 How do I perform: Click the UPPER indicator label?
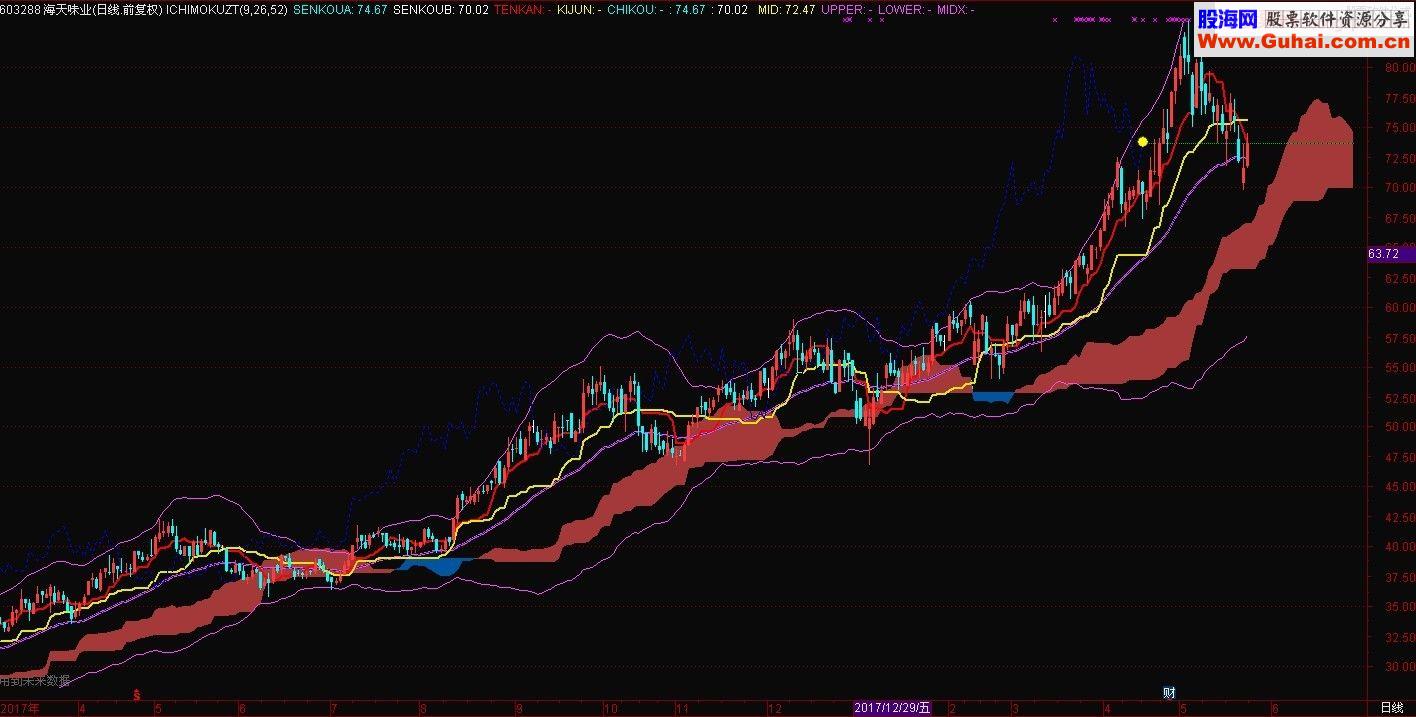[848, 9]
